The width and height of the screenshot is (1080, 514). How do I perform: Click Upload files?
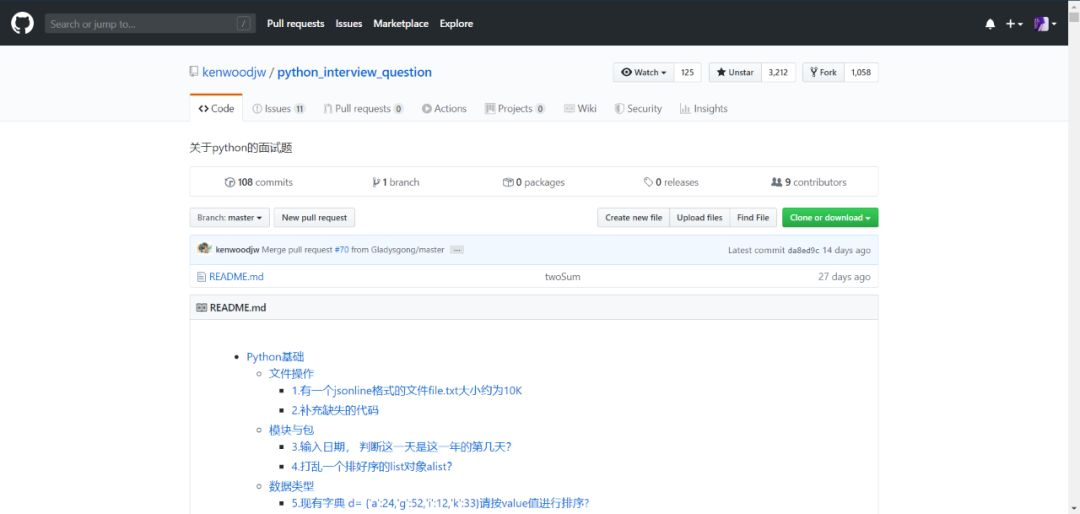pos(699,218)
